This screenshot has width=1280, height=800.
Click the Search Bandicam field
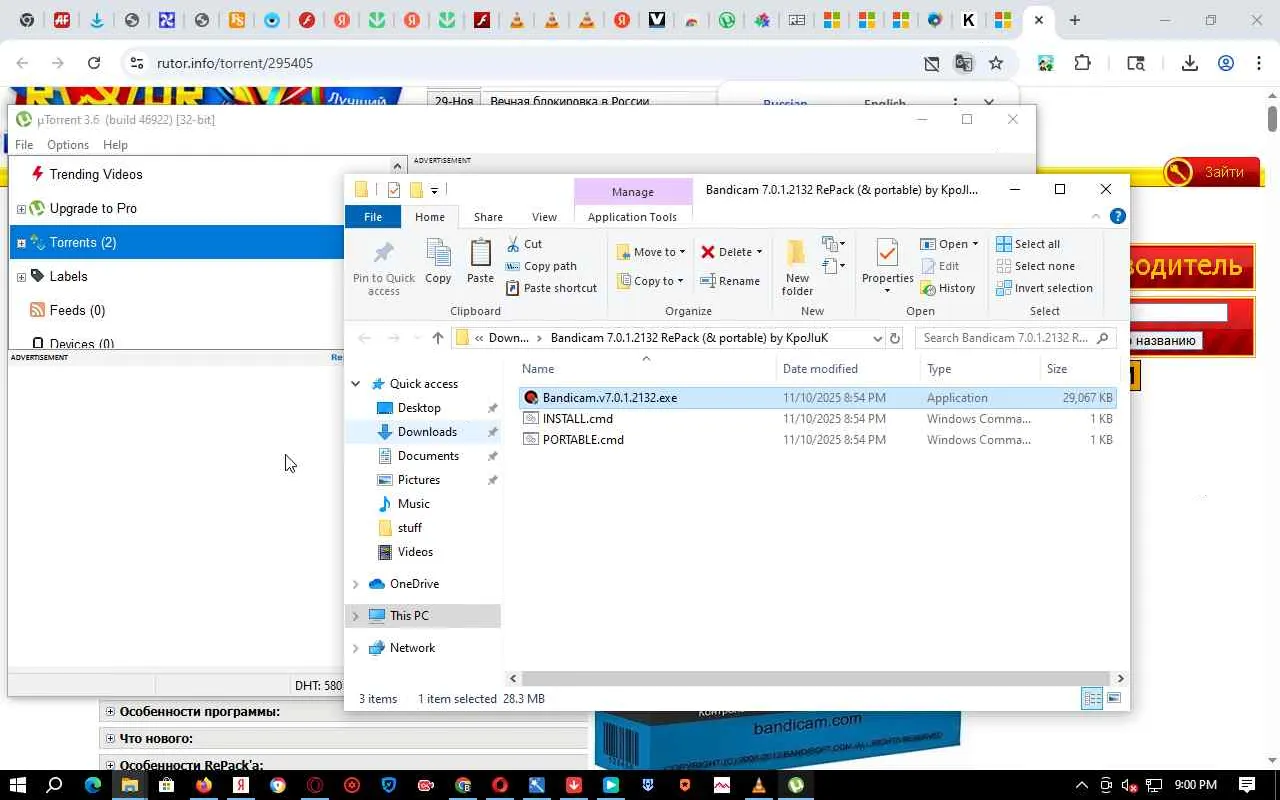(1015, 338)
